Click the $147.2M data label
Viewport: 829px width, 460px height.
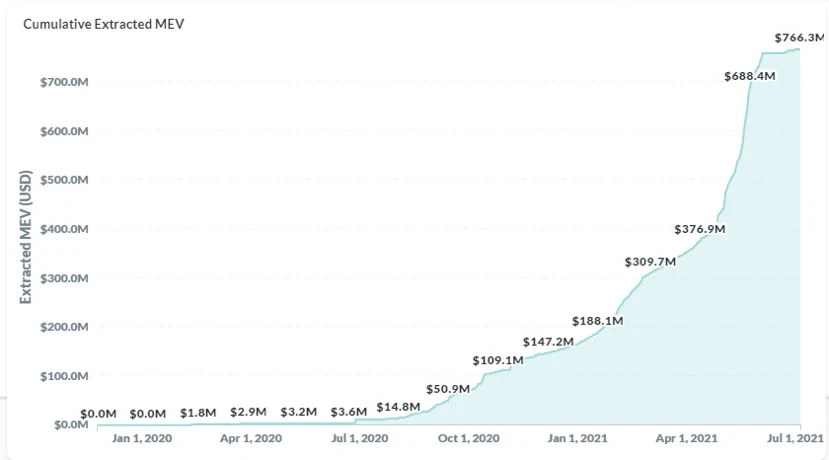(x=548, y=342)
